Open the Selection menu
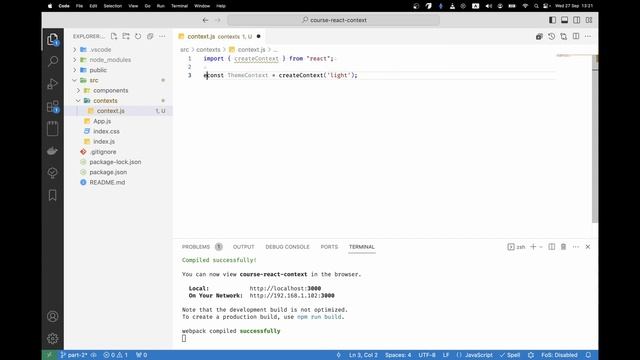Screen dimensions: 640x360 point(113,6)
